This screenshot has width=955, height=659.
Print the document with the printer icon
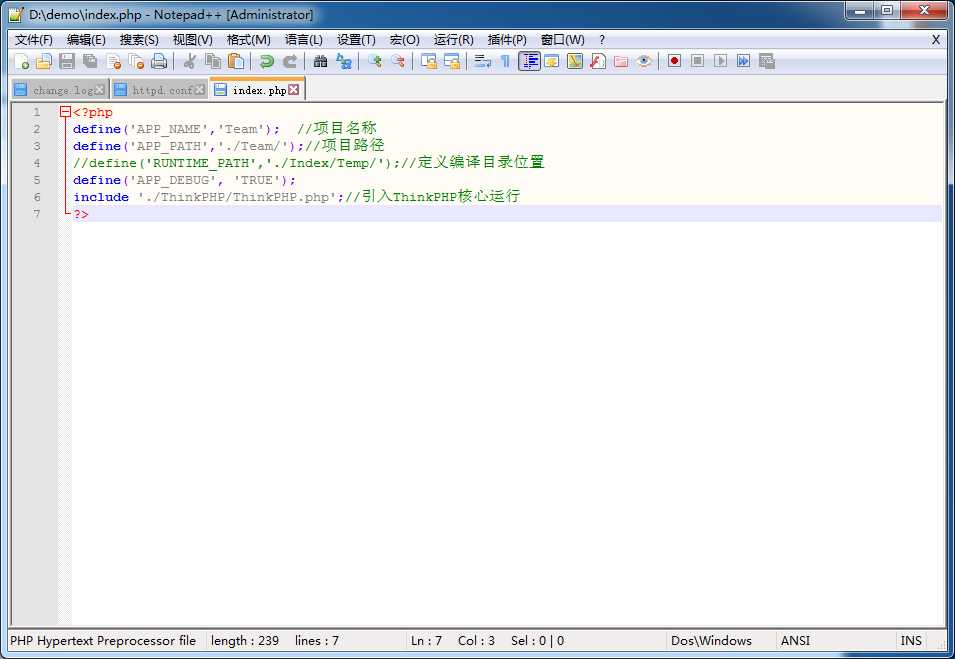point(159,61)
